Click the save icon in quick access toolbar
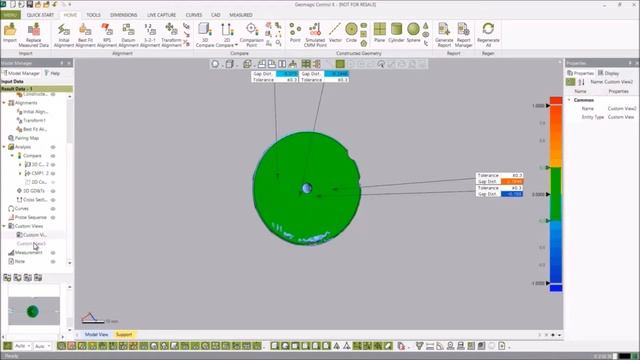 [x=30, y=4]
